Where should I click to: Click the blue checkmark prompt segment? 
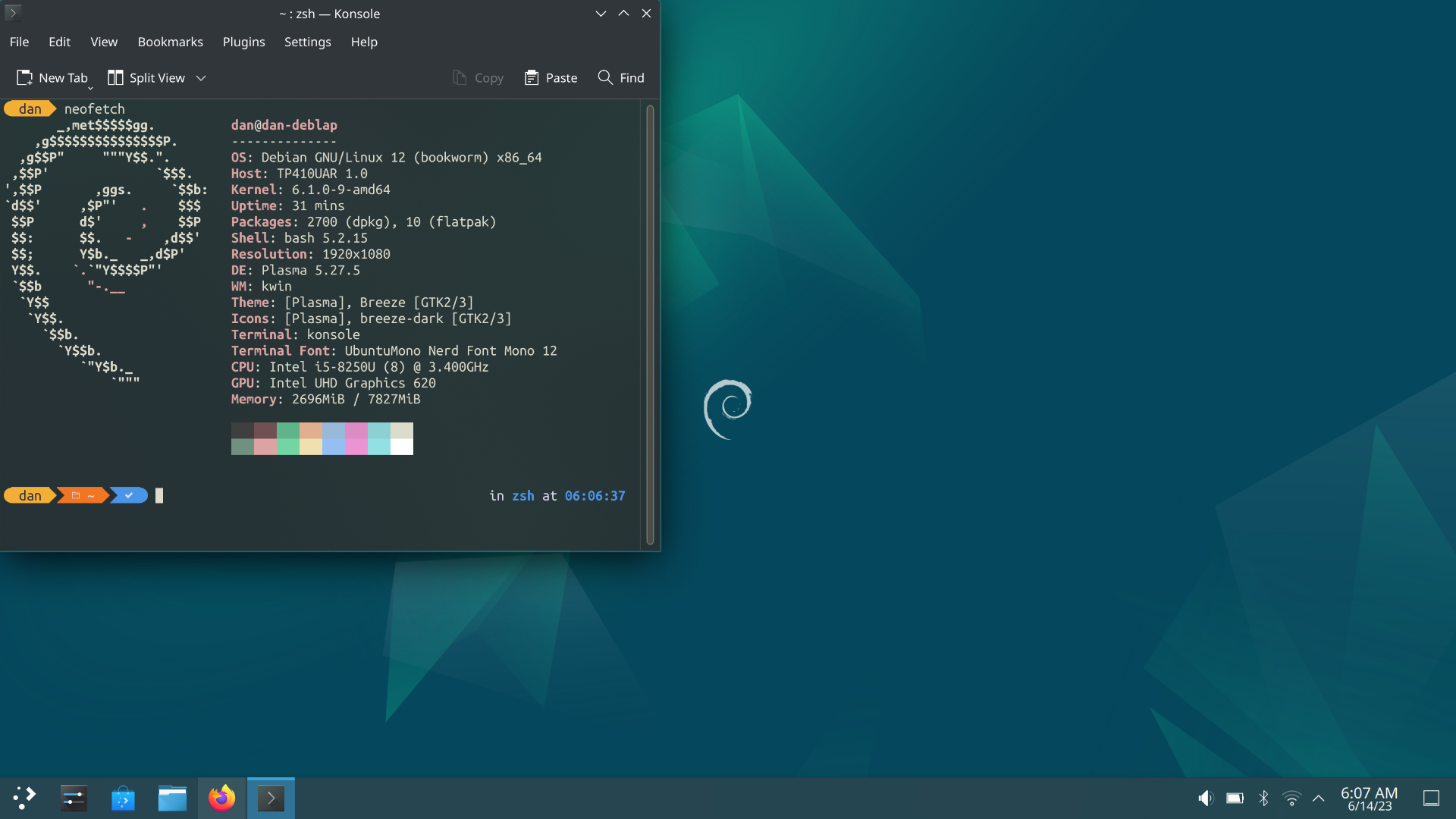[129, 495]
